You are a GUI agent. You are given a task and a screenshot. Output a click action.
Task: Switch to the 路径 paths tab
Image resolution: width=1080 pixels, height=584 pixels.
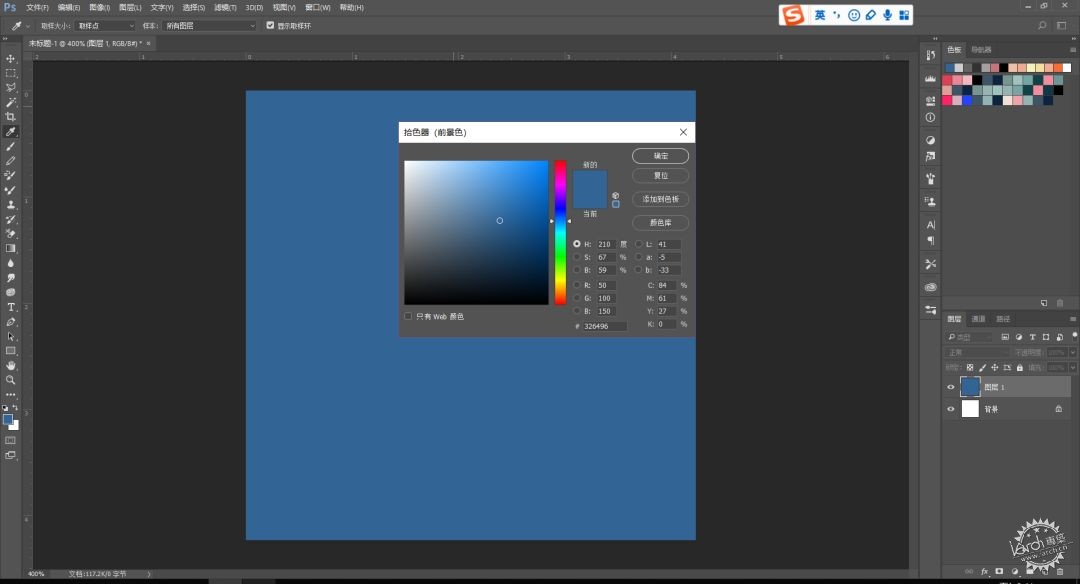point(1003,319)
